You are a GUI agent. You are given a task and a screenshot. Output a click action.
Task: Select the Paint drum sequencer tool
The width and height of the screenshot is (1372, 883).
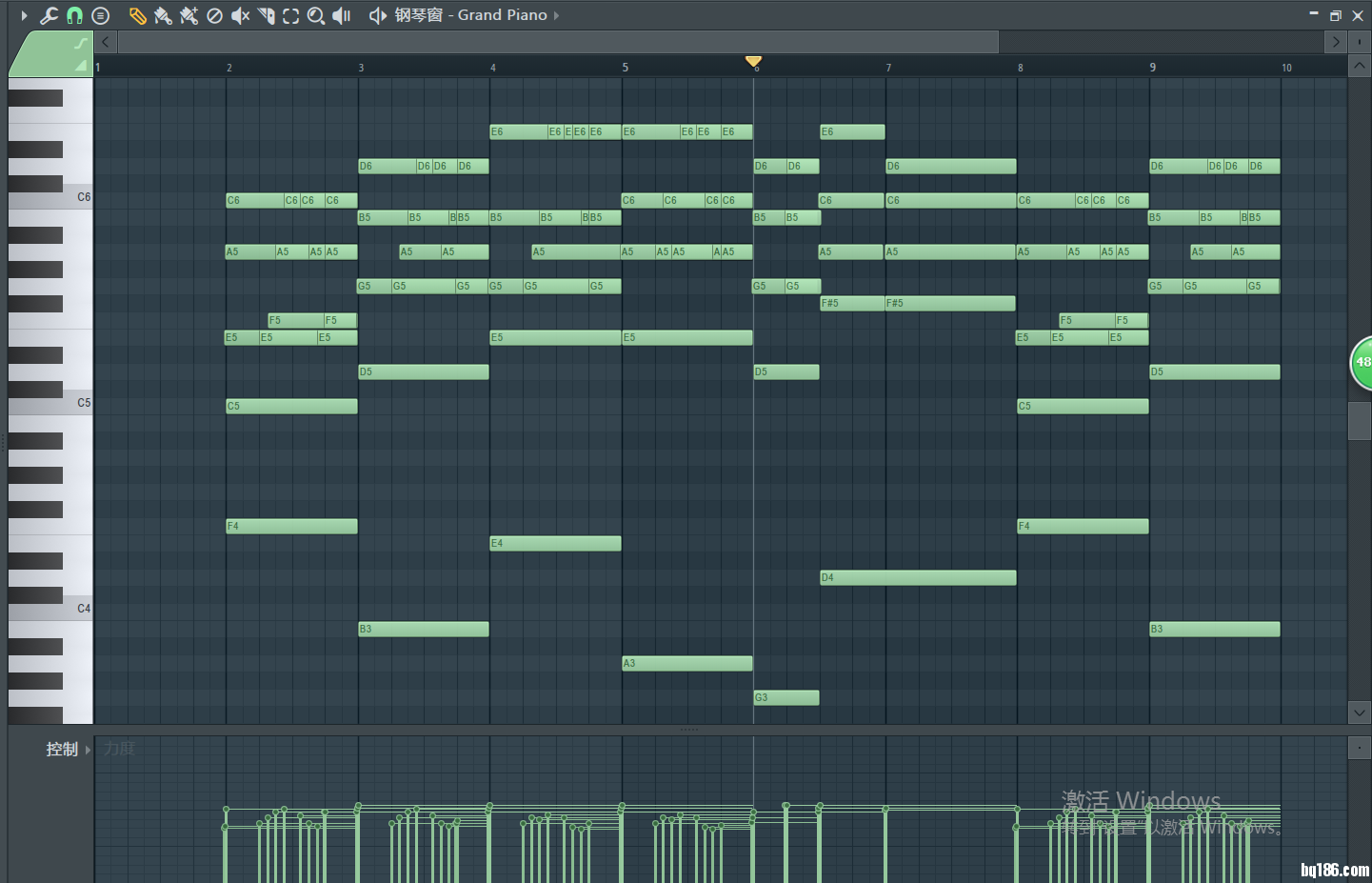click(189, 15)
